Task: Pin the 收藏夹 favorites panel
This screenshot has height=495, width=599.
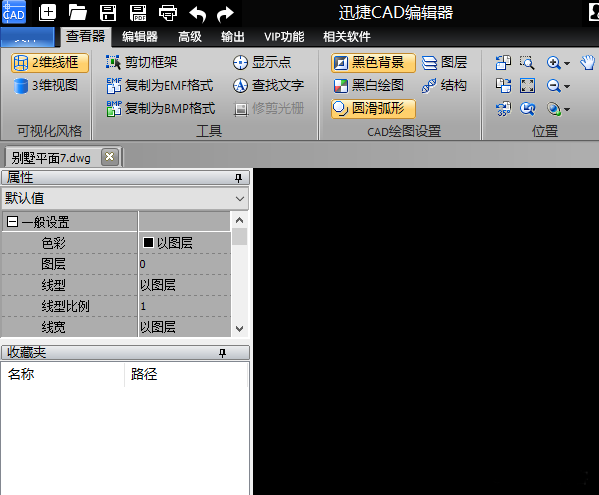Action: pyautogui.click(x=222, y=353)
